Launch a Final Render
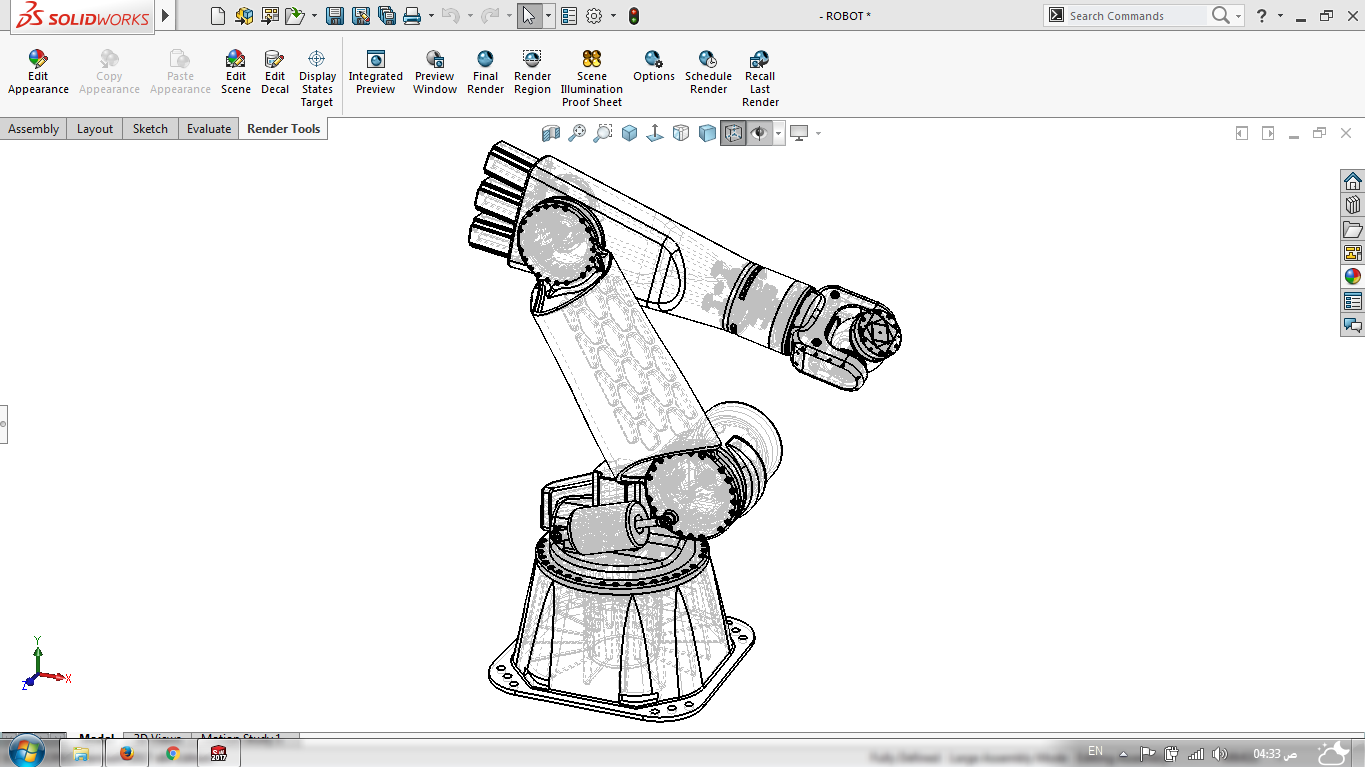 pos(485,72)
